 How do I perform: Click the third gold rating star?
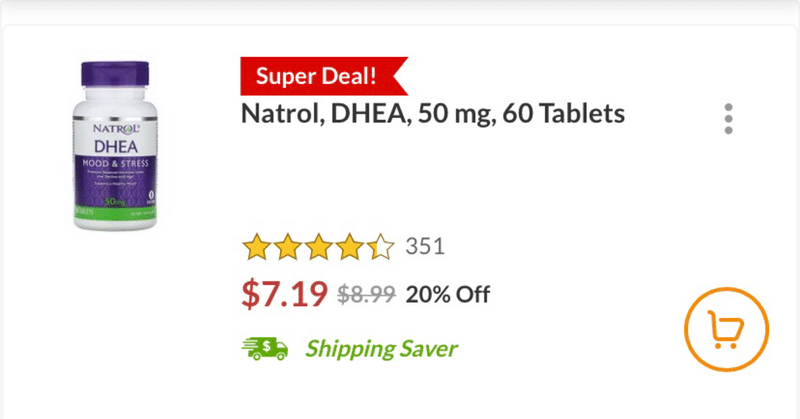tap(318, 247)
